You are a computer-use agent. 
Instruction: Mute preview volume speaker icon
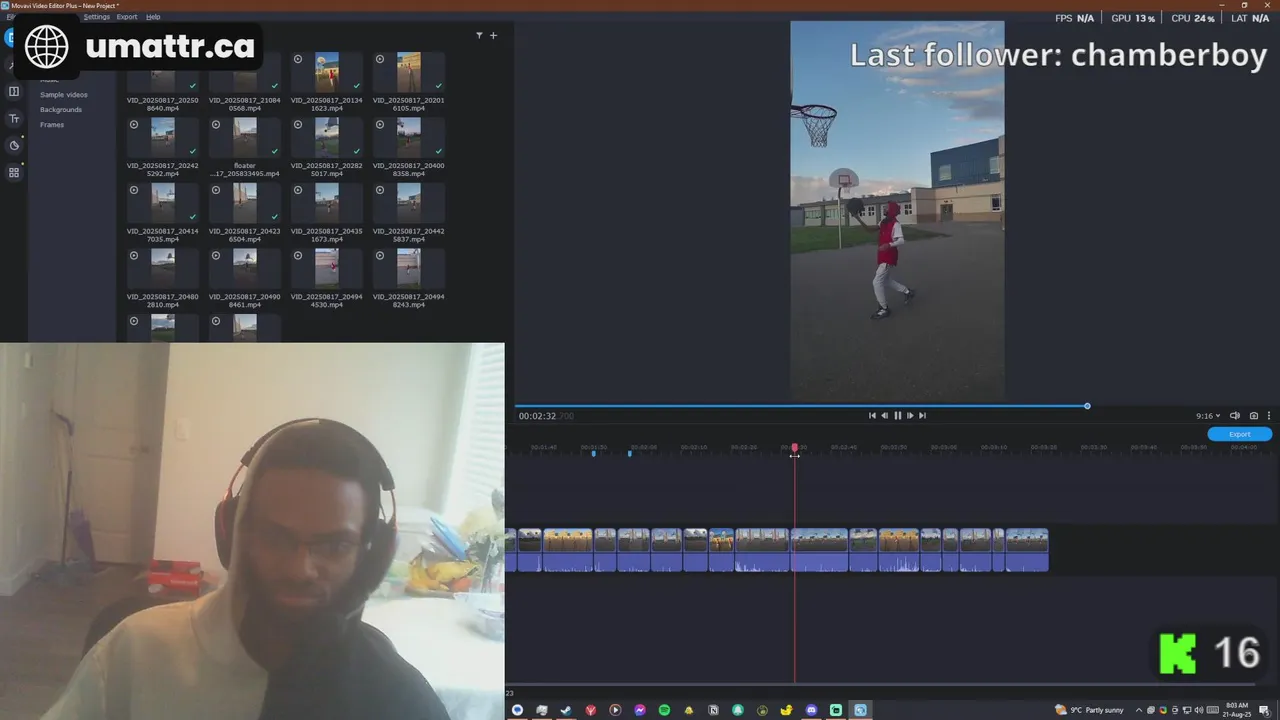click(x=1234, y=416)
